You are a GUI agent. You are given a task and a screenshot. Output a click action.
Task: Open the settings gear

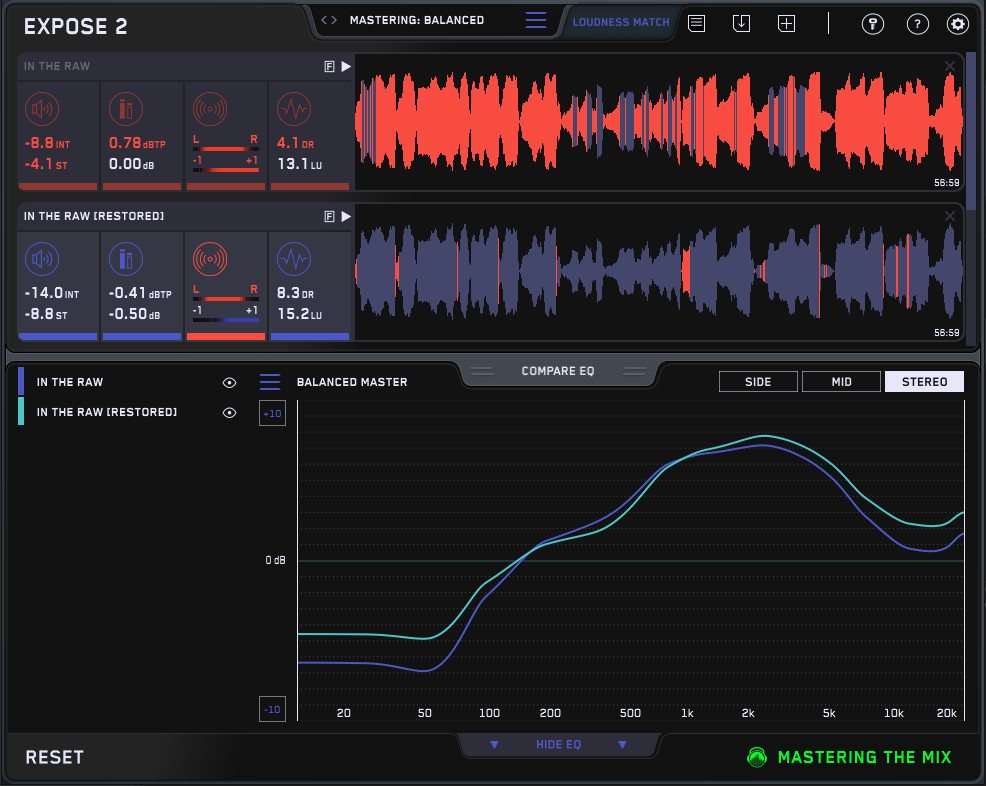(x=957, y=24)
